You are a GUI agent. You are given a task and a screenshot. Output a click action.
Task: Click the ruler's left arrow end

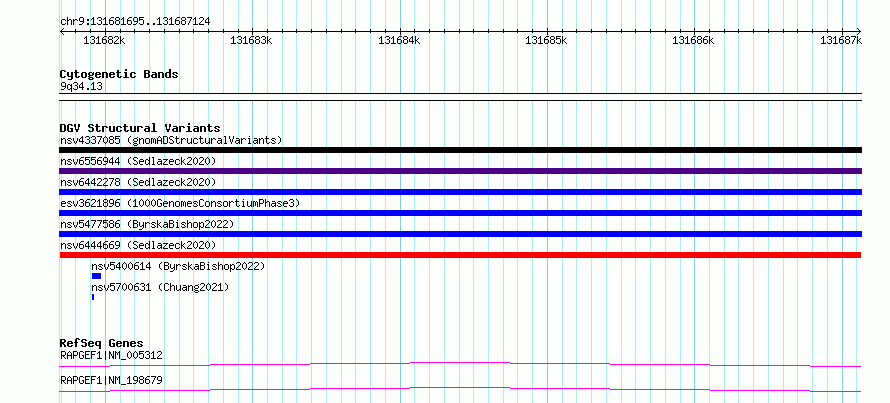pyautogui.click(x=62, y=31)
